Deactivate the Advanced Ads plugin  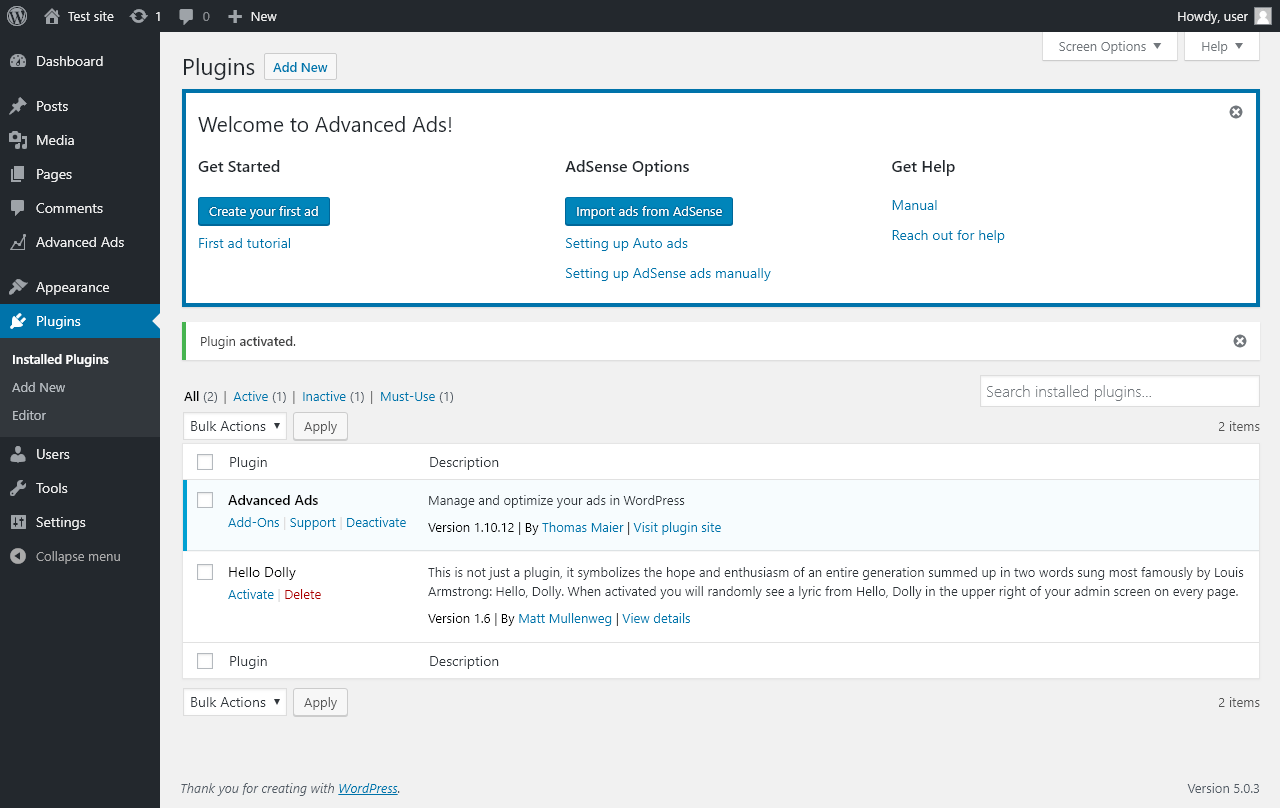pos(376,522)
